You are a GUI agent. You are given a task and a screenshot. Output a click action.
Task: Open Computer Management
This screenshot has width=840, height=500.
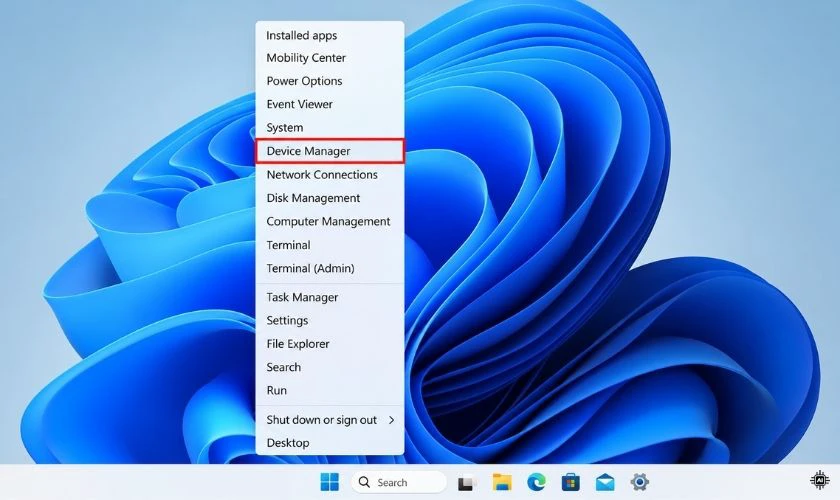(x=330, y=221)
